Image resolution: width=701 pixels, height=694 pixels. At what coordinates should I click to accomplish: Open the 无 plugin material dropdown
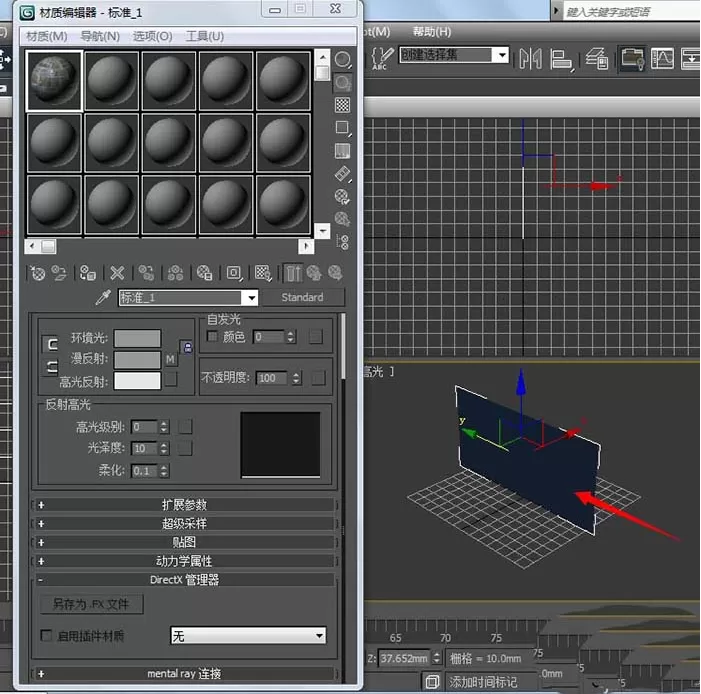coord(248,636)
